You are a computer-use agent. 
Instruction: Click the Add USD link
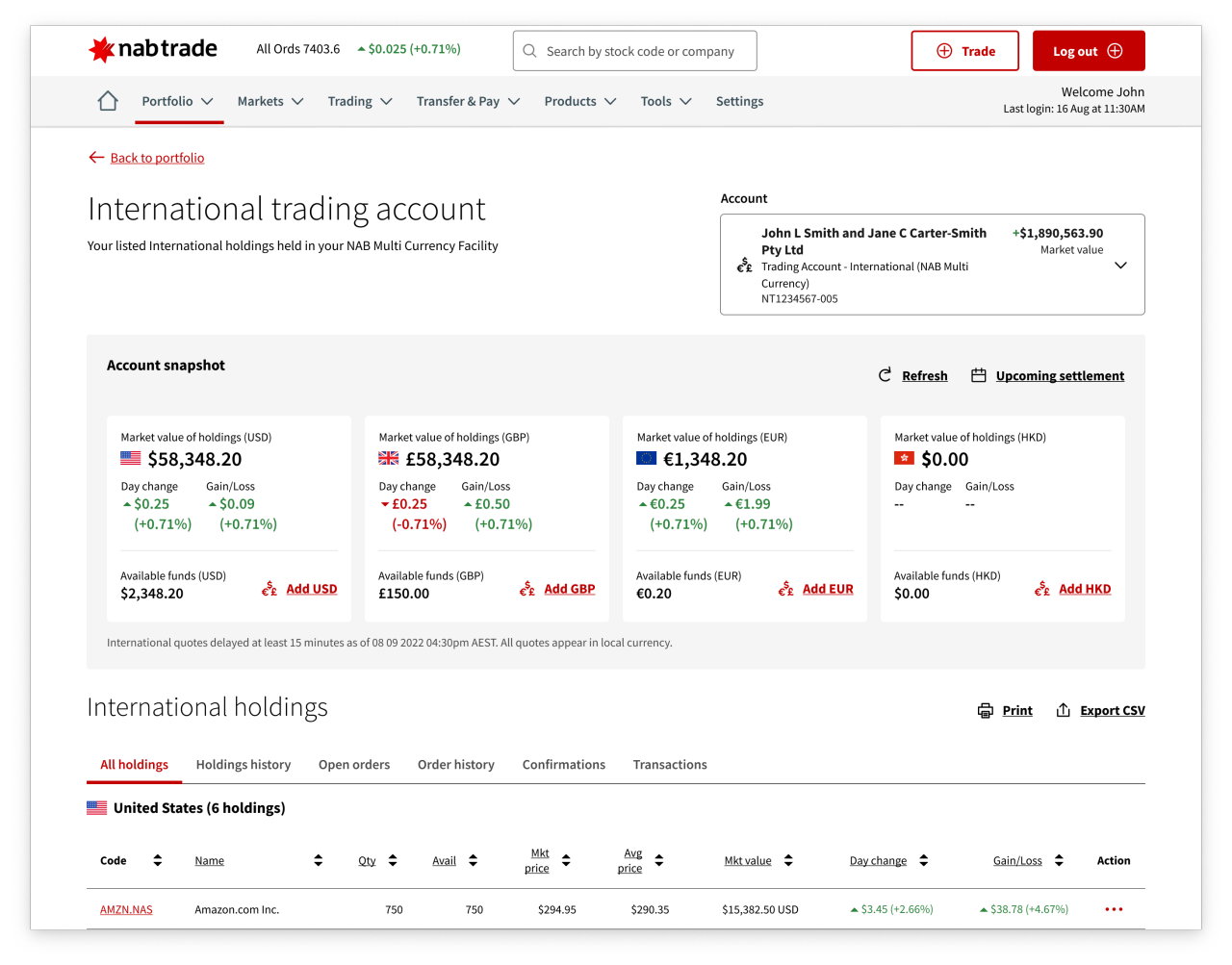[x=311, y=589]
